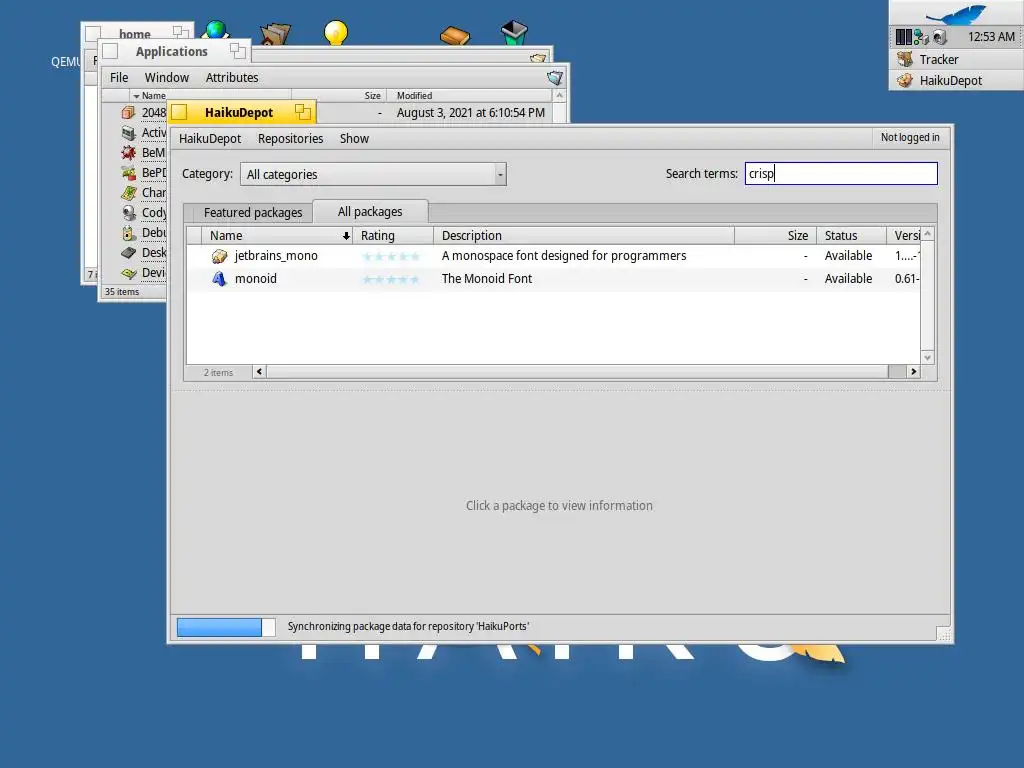Click the synchronizing progress bar
Image resolution: width=1024 pixels, height=768 pixels.
click(226, 627)
